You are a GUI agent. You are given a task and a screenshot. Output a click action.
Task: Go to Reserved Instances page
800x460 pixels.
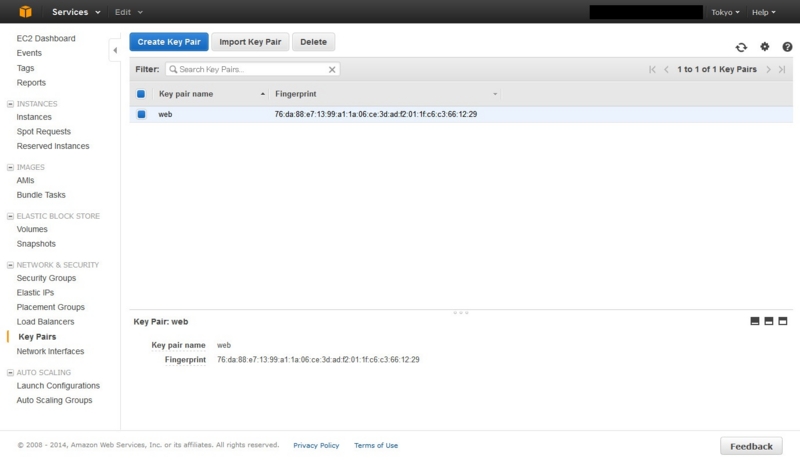(x=53, y=146)
